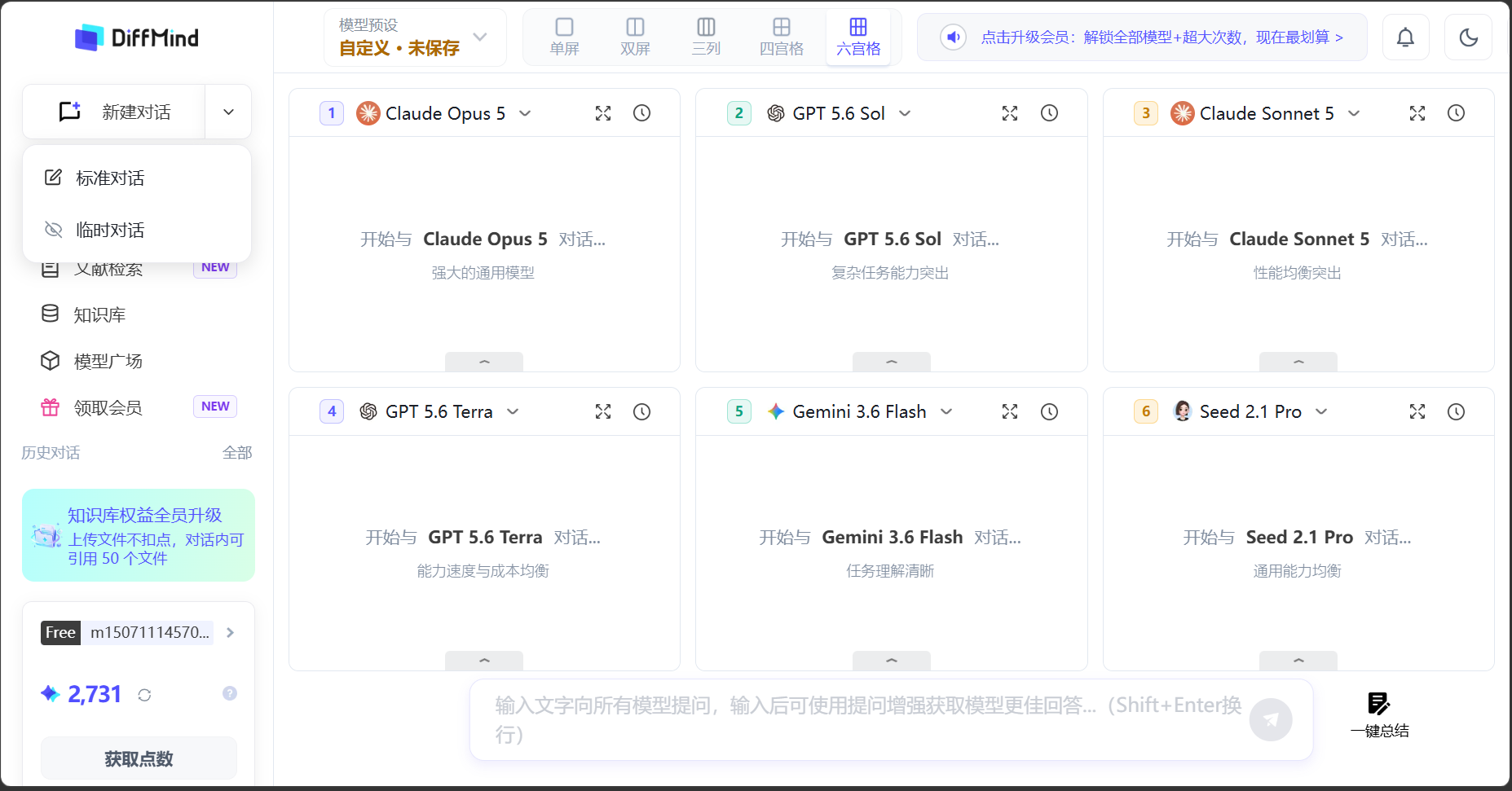Expand the Claude Sonnet 5 panel fullscreen
The width and height of the screenshot is (1512, 791).
tap(1417, 113)
